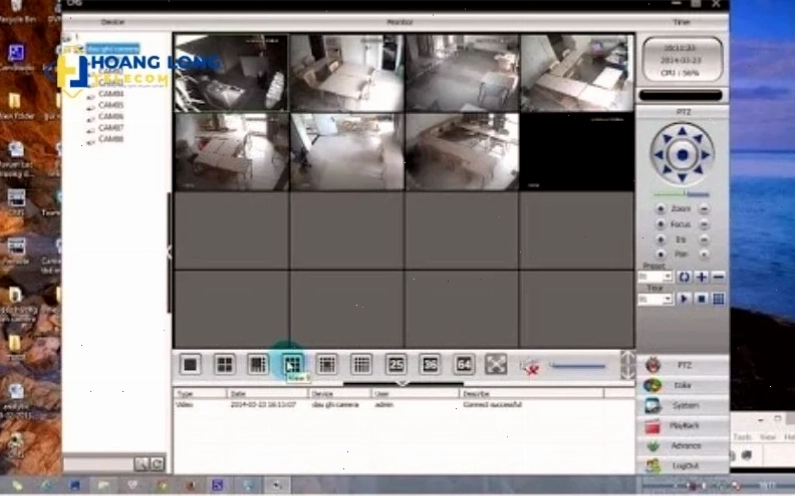
Task: Toggle the muted speaker icon with red X
Action: pos(530,366)
